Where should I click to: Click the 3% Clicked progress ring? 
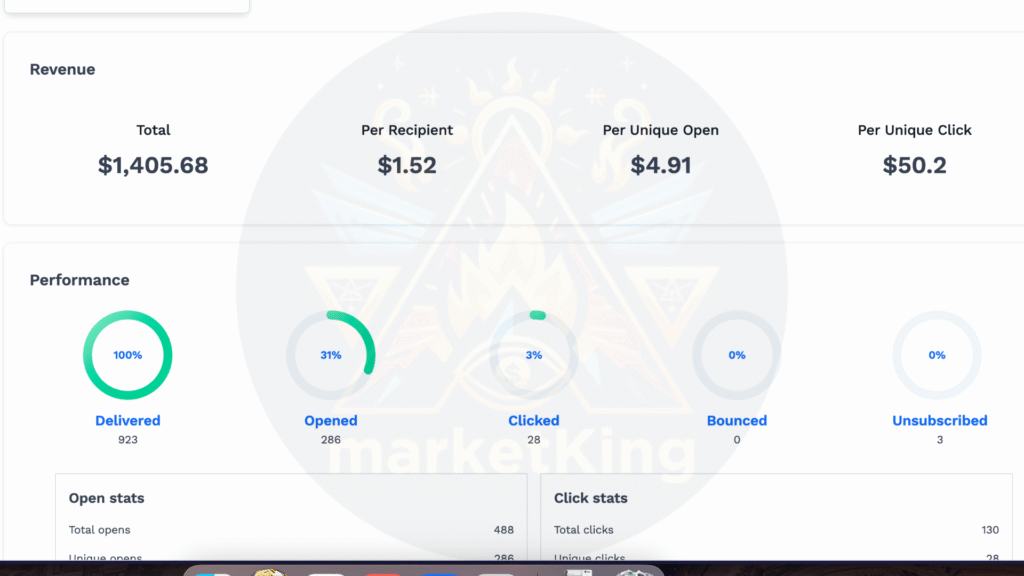pyautogui.click(x=534, y=355)
